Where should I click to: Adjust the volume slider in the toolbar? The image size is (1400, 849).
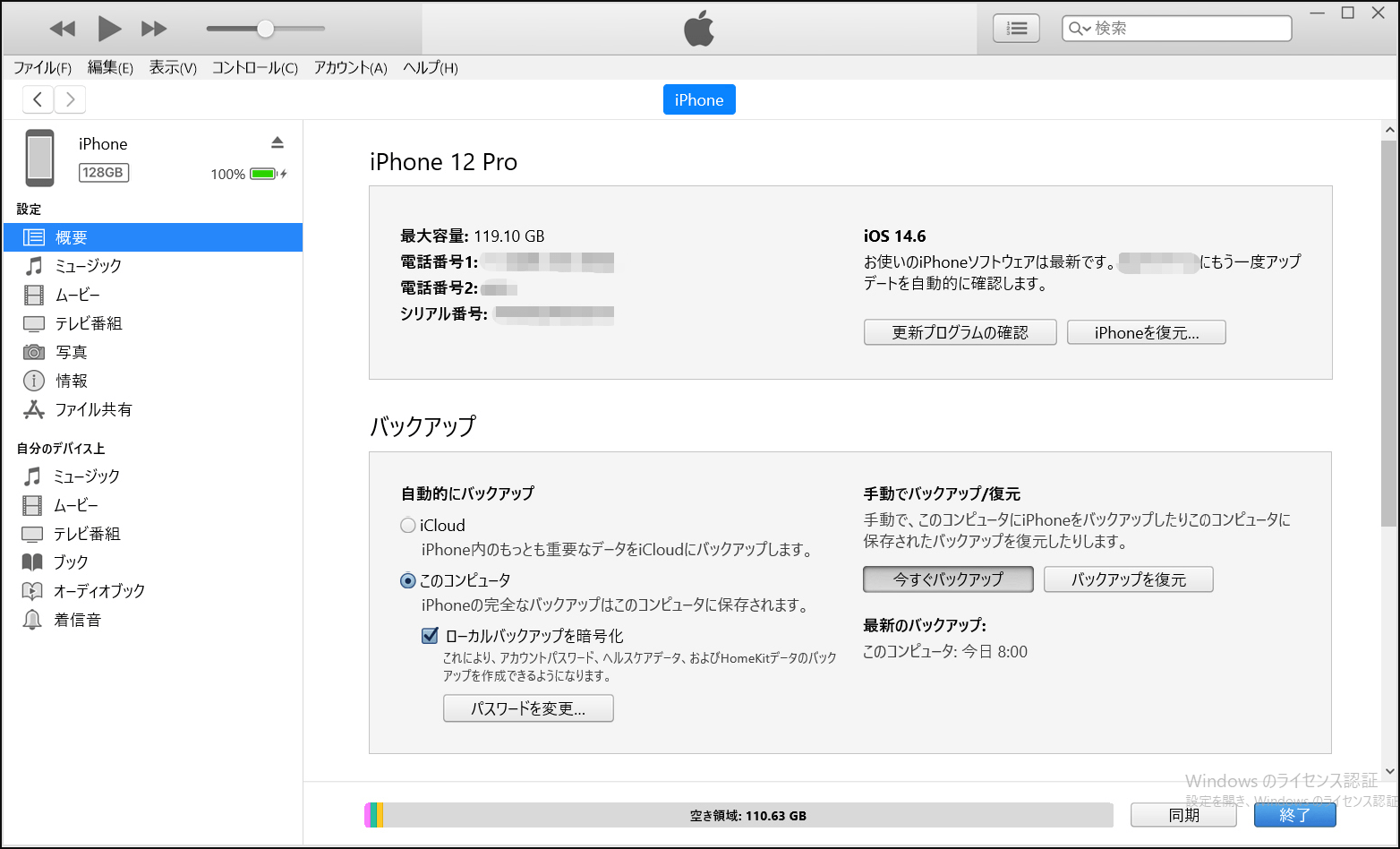265,28
